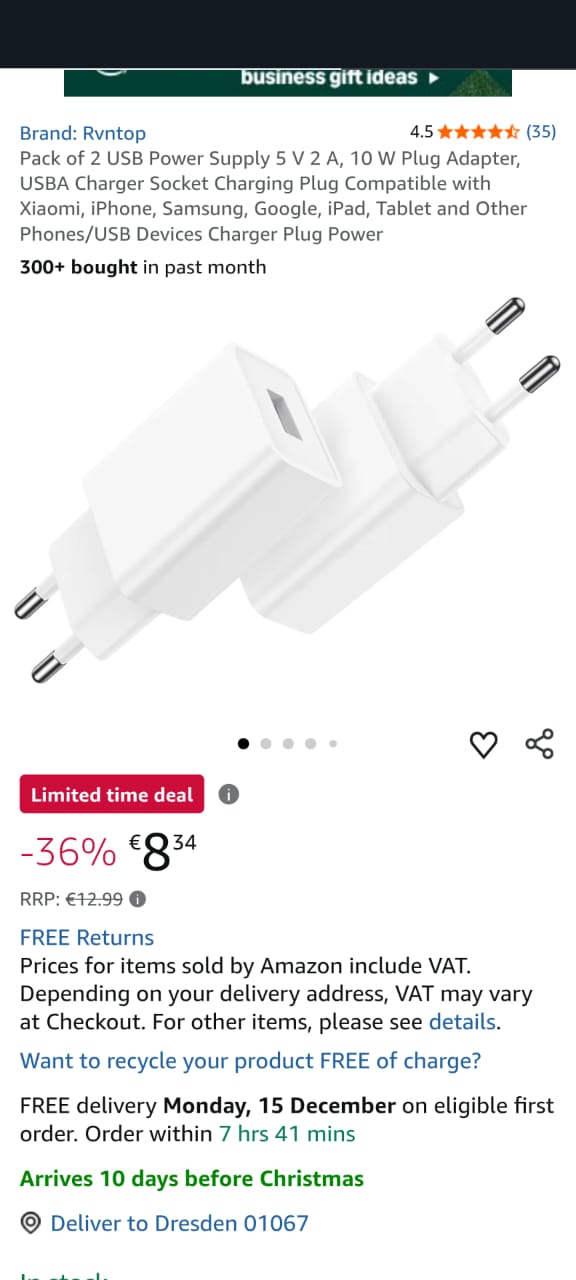Screen dimensions: 576x1280
Task: Open recycle your product FREE link
Action: point(251,1060)
